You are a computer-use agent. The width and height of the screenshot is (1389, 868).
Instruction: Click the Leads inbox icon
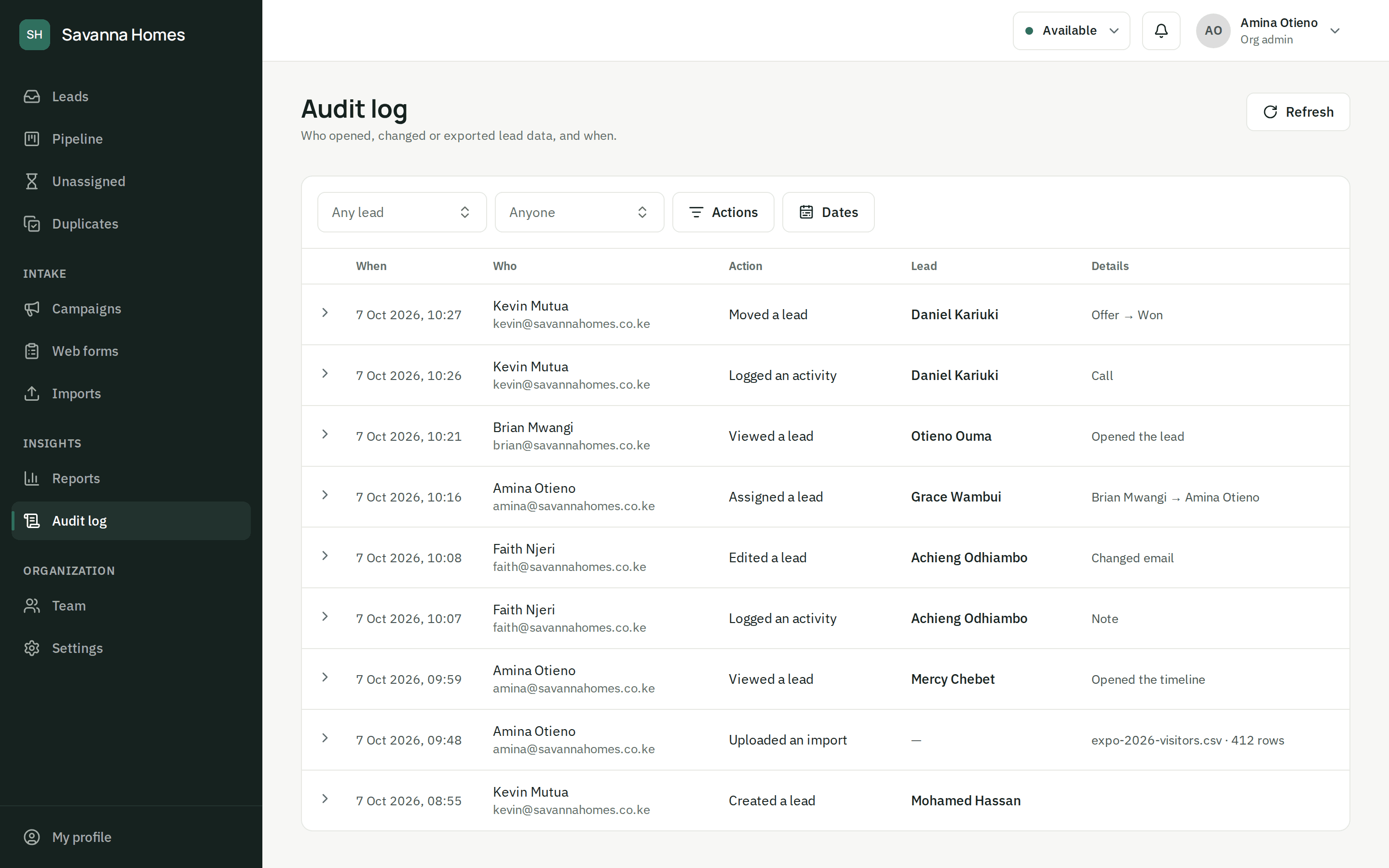pyautogui.click(x=32, y=96)
